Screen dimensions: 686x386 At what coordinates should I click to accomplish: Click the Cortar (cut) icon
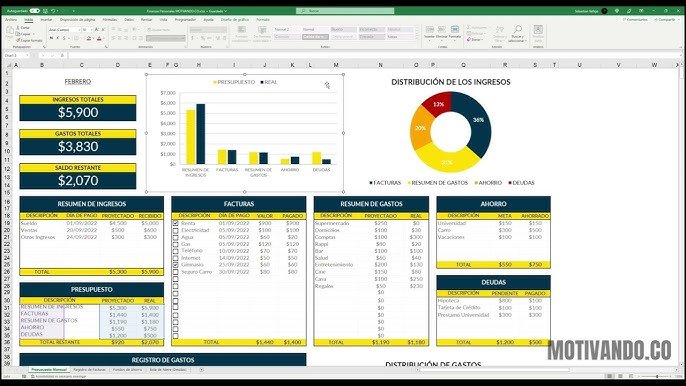click(x=18, y=28)
